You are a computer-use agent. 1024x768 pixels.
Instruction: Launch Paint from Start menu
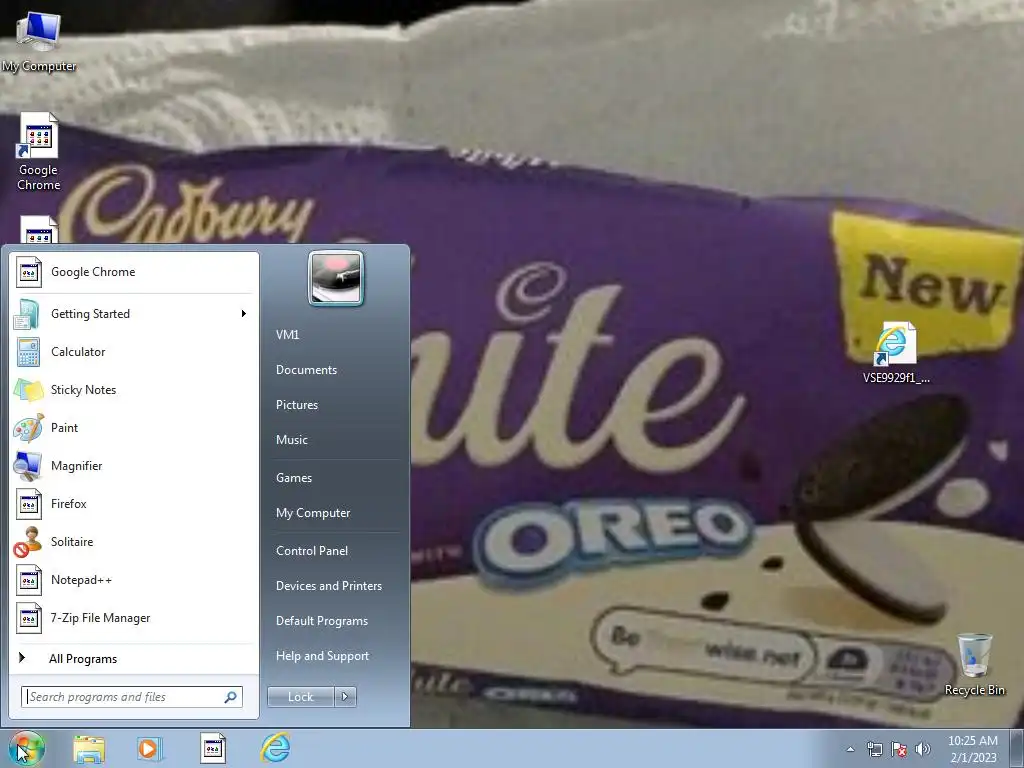click(x=134, y=428)
